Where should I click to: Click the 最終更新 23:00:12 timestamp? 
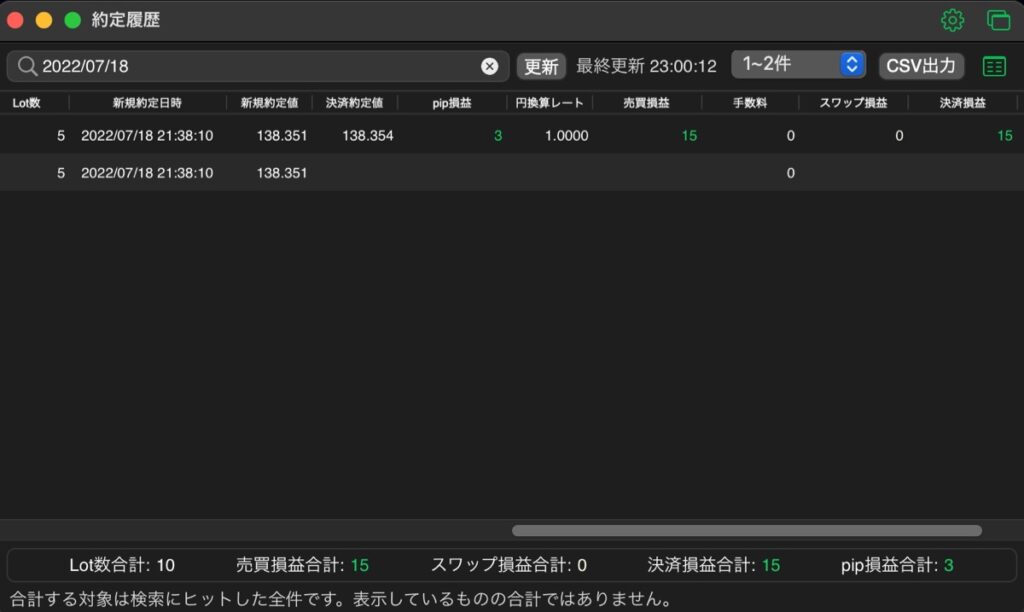pos(646,66)
